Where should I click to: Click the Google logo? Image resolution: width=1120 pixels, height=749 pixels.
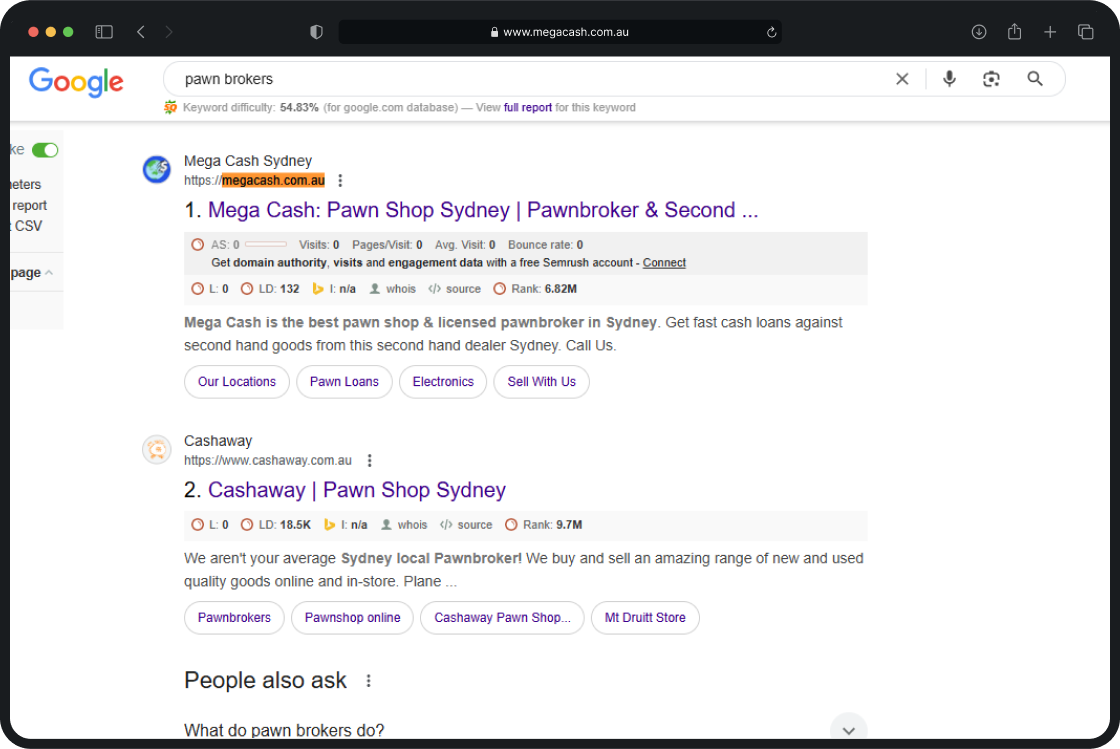[x=76, y=81]
